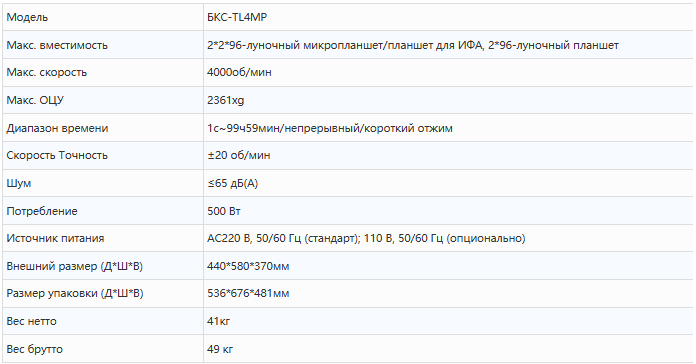Click the 440*580*370мм external size value
Screen dimensions: 696x364
248,266
